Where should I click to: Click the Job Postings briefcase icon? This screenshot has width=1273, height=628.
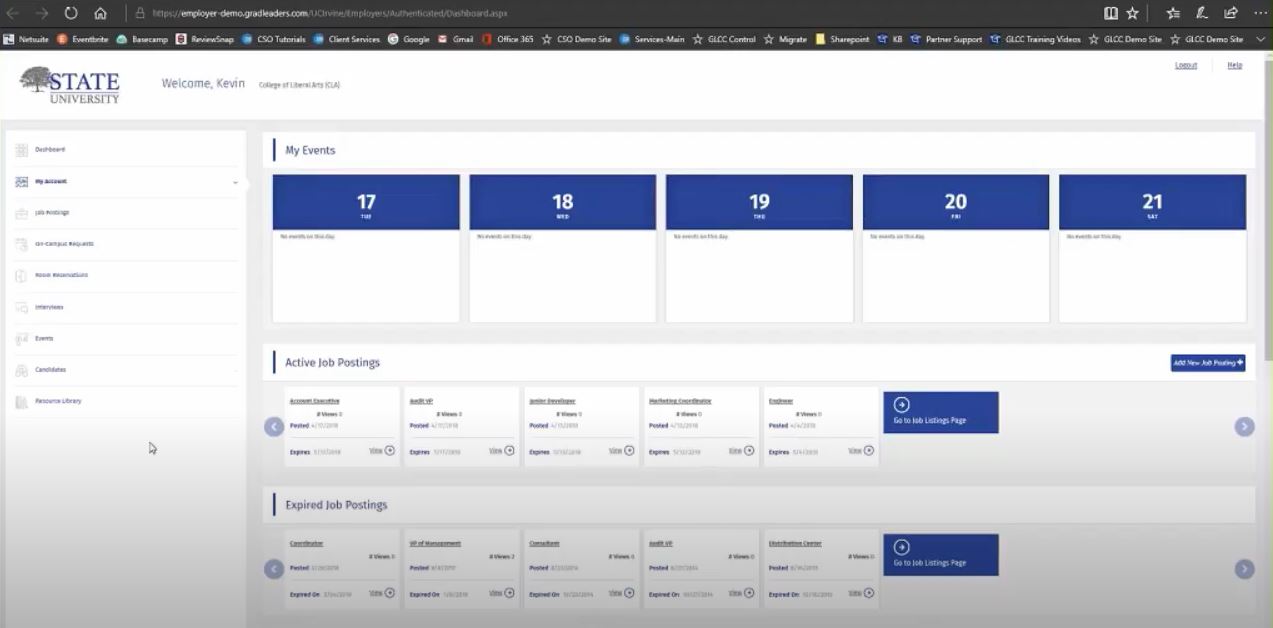[21, 212]
